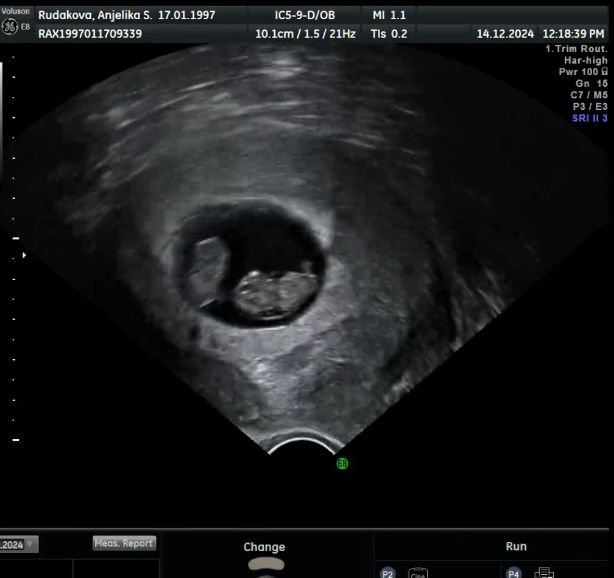Screen dimensions: 614x578
Task: Click the Gn 15 gain value
Action: tap(592, 83)
